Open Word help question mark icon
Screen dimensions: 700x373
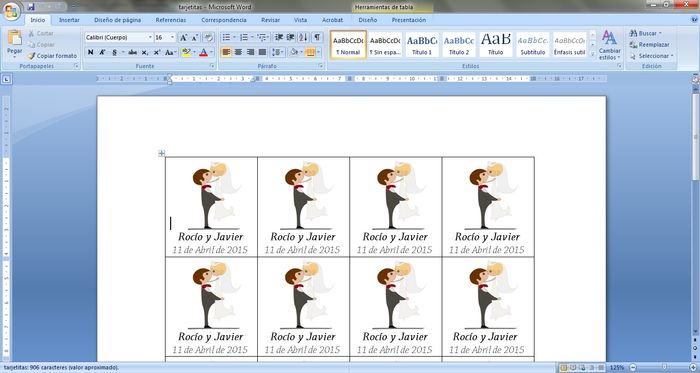click(x=694, y=20)
